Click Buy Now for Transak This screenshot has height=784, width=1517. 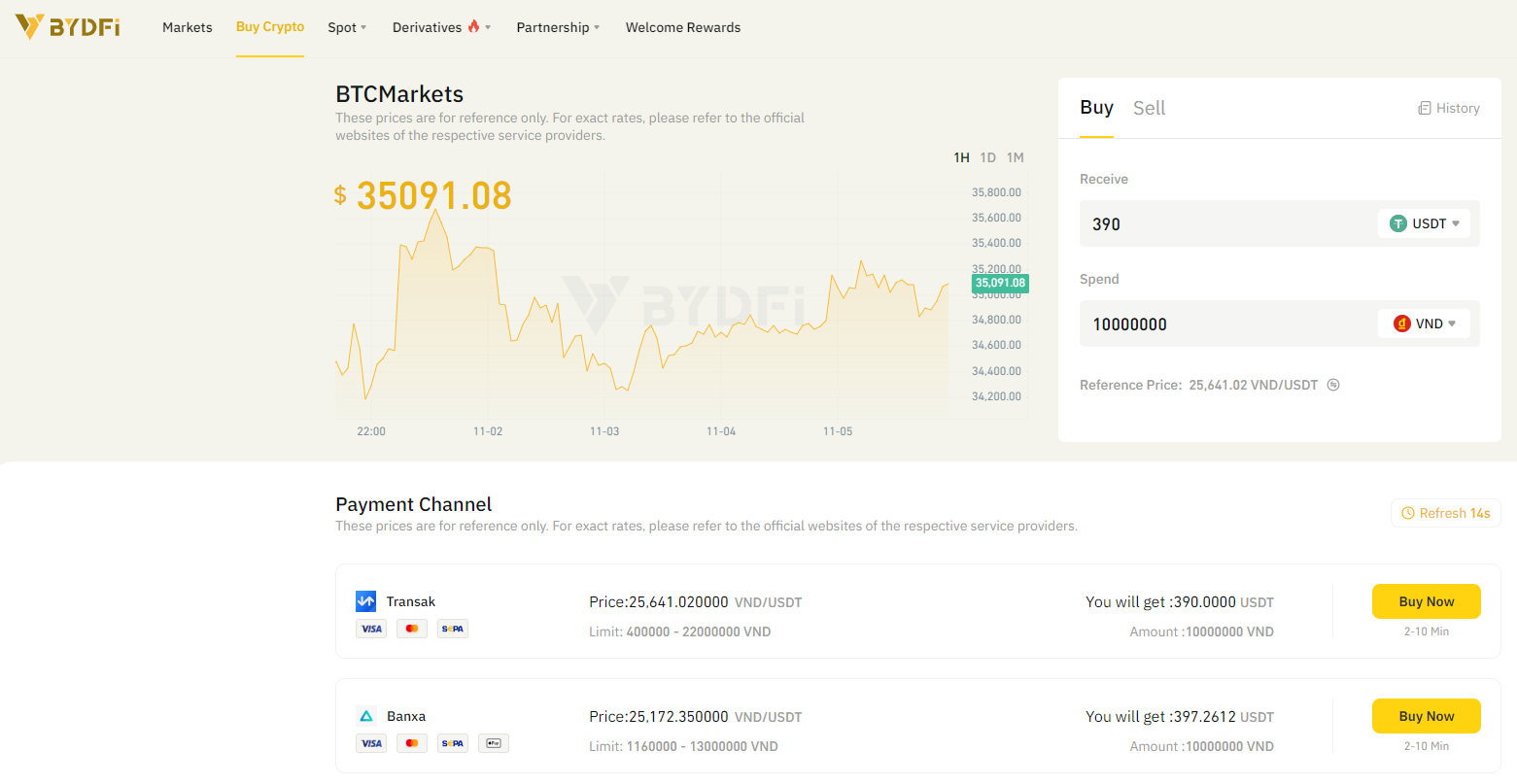click(1426, 601)
